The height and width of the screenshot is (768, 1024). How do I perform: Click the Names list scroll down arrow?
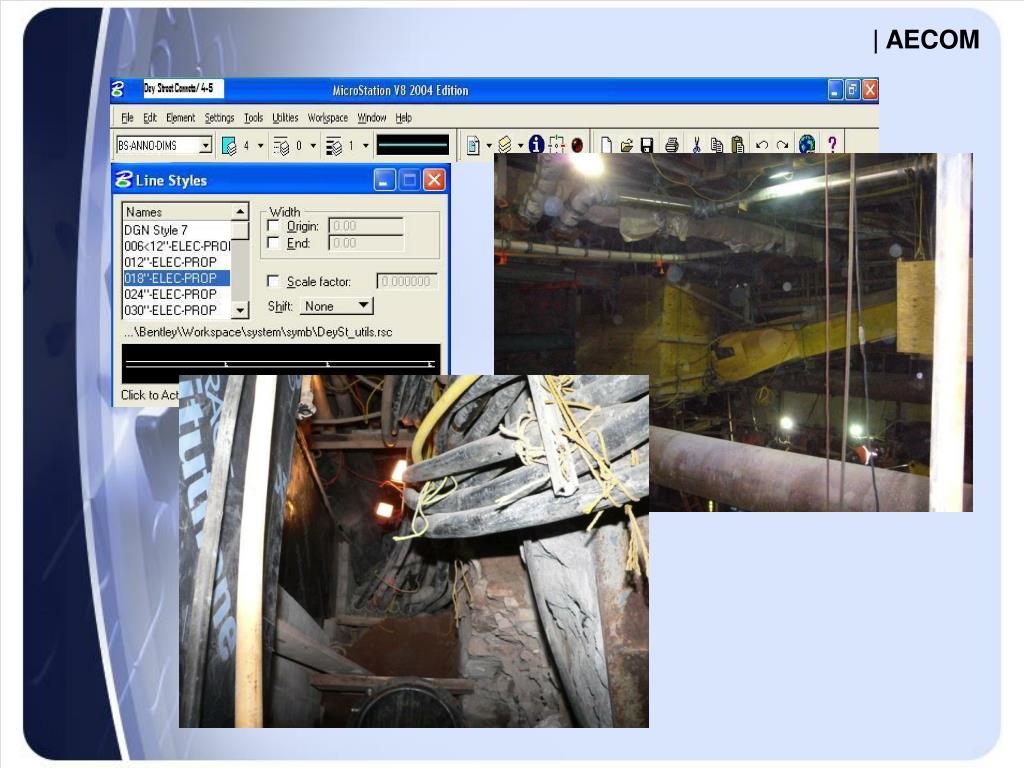[x=240, y=310]
